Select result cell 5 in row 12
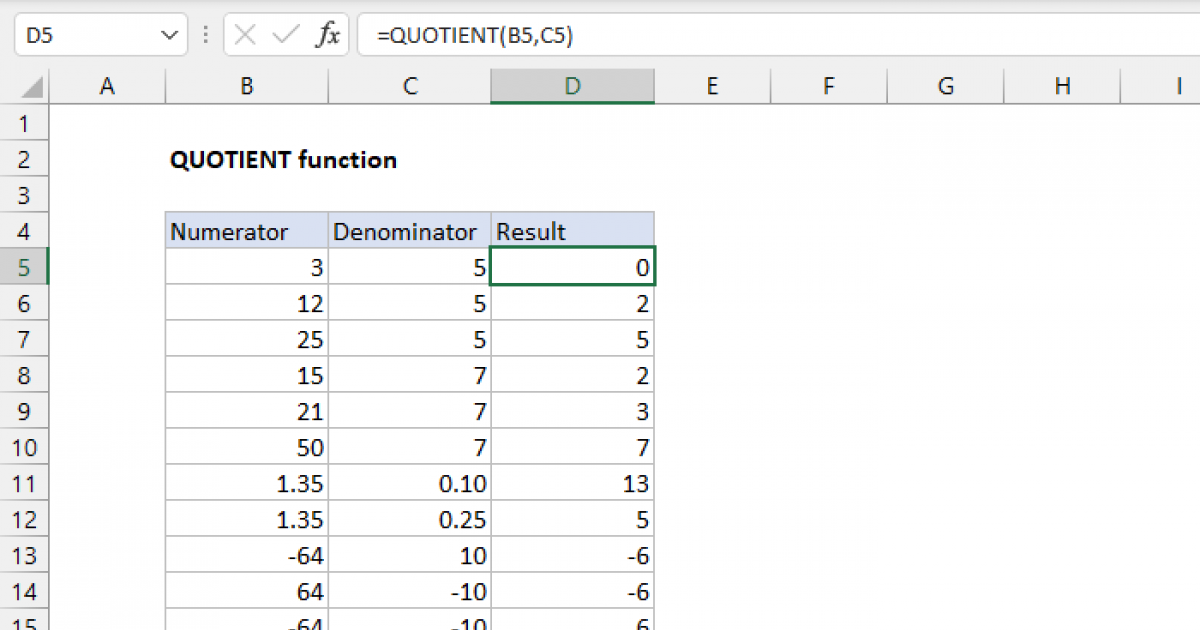This screenshot has width=1200, height=630. click(x=572, y=520)
